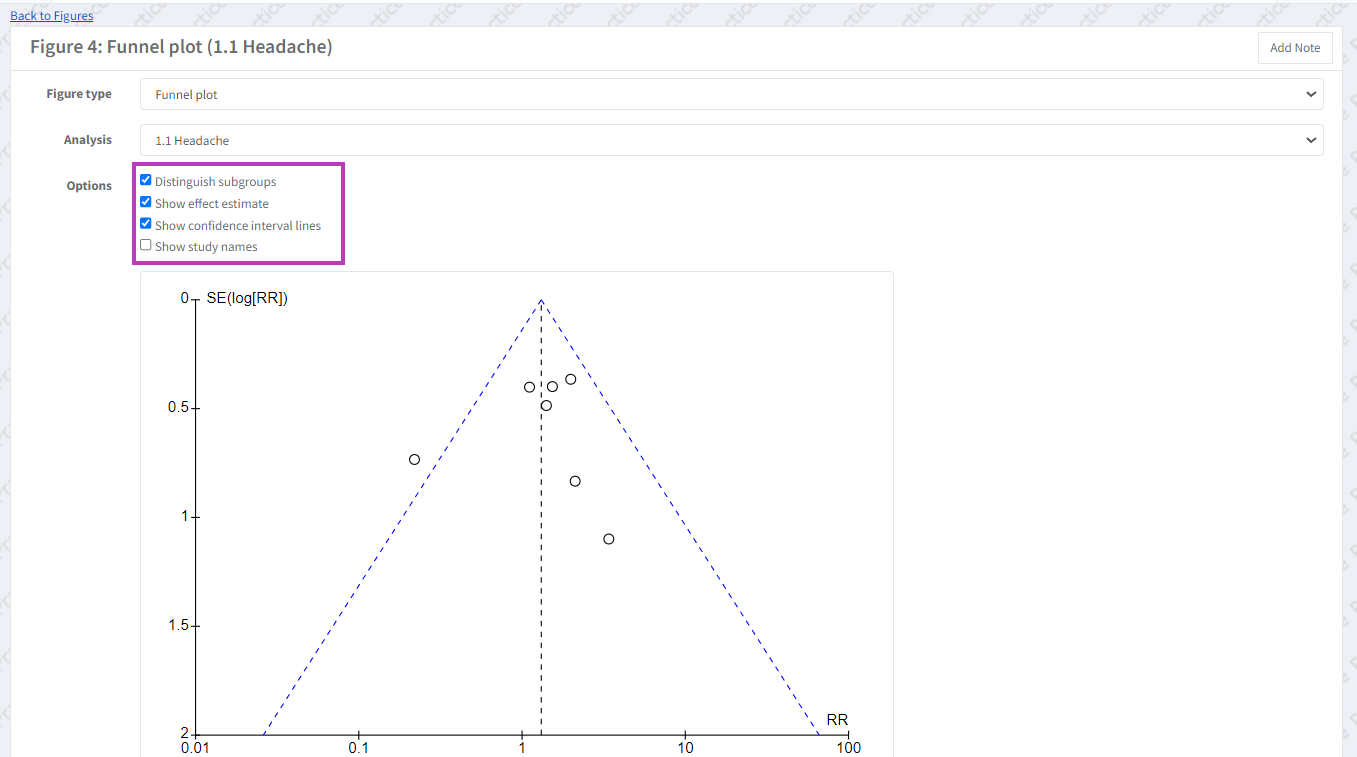Select the study point on the dashed line at SE 0.5

pyautogui.click(x=546, y=406)
